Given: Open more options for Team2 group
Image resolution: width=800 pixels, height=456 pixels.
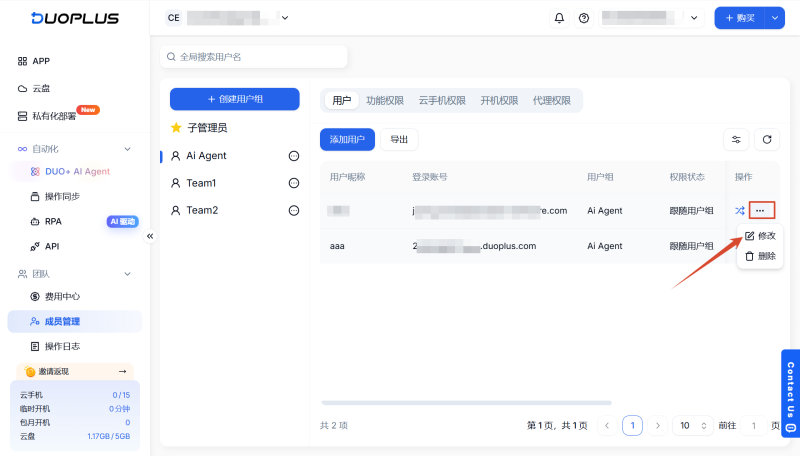Looking at the screenshot, I should 294,210.
